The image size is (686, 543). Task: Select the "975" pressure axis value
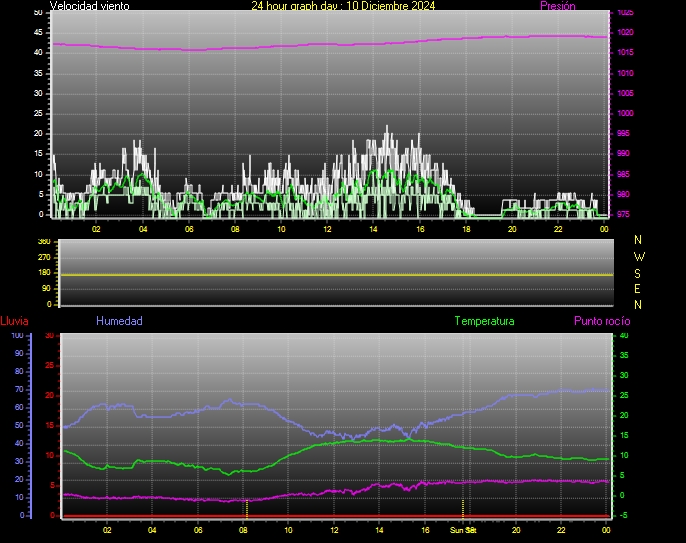click(x=623, y=214)
